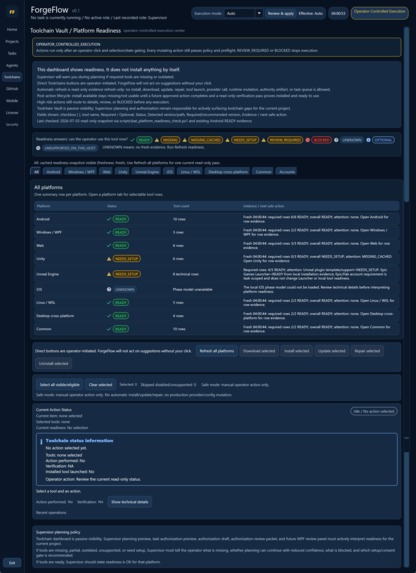Switch to the Unity tab
Screen dimensions: 416x573
(122, 171)
